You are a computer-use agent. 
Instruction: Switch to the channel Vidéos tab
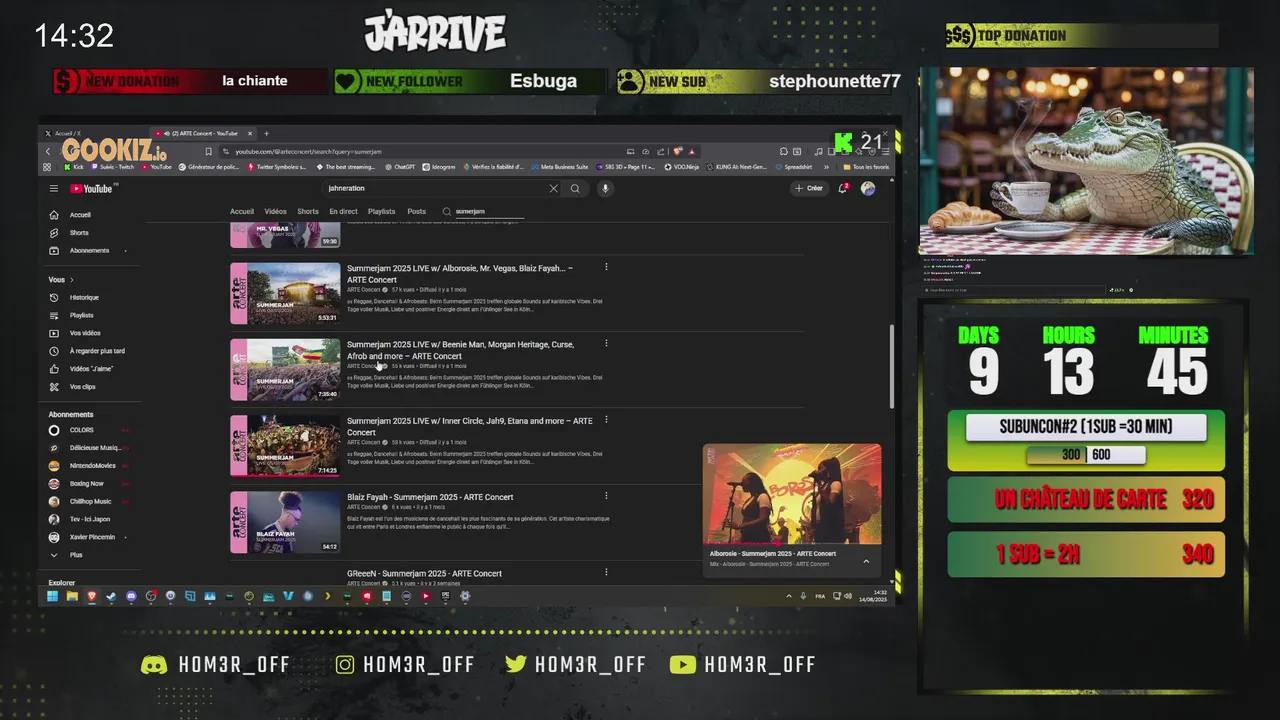click(x=275, y=211)
